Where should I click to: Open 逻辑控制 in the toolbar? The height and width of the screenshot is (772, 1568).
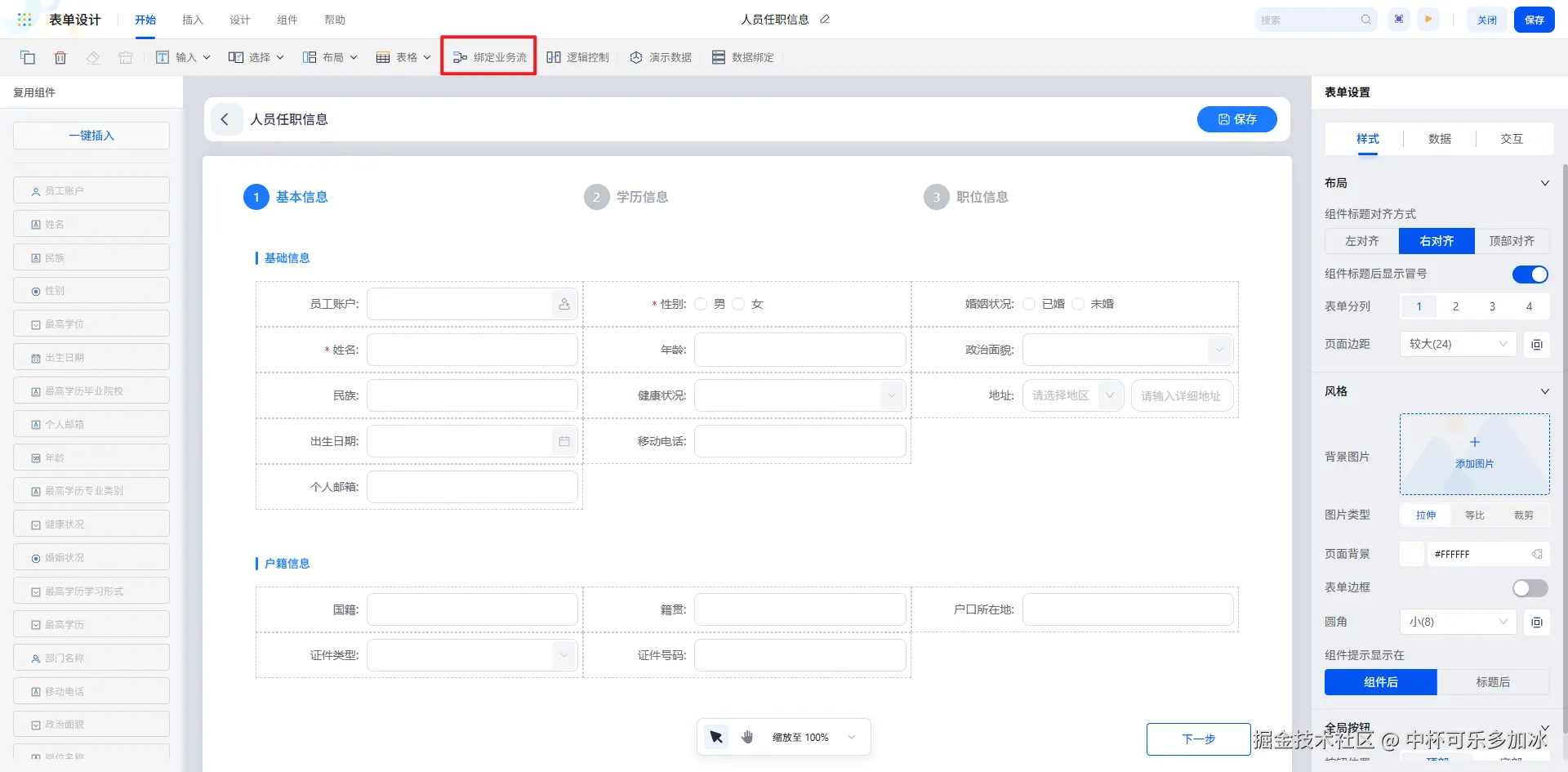(577, 57)
